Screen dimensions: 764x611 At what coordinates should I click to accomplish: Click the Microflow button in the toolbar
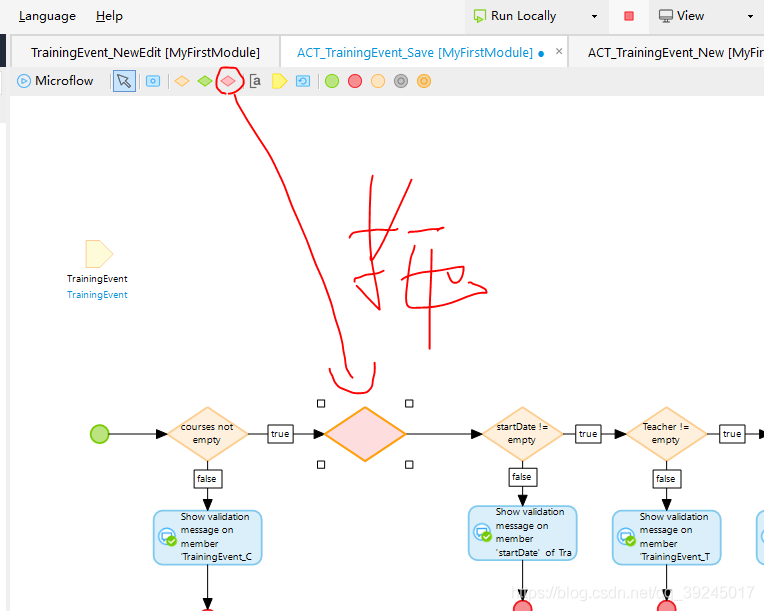pyautogui.click(x=55, y=81)
